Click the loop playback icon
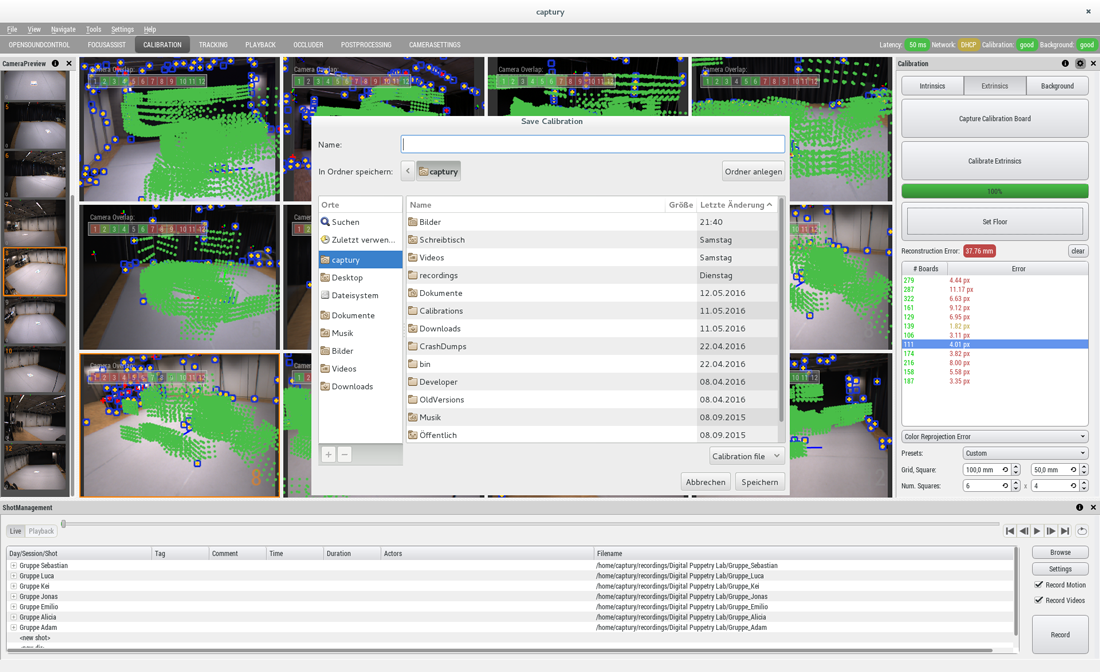Image resolution: width=1100 pixels, height=672 pixels. coord(1082,531)
